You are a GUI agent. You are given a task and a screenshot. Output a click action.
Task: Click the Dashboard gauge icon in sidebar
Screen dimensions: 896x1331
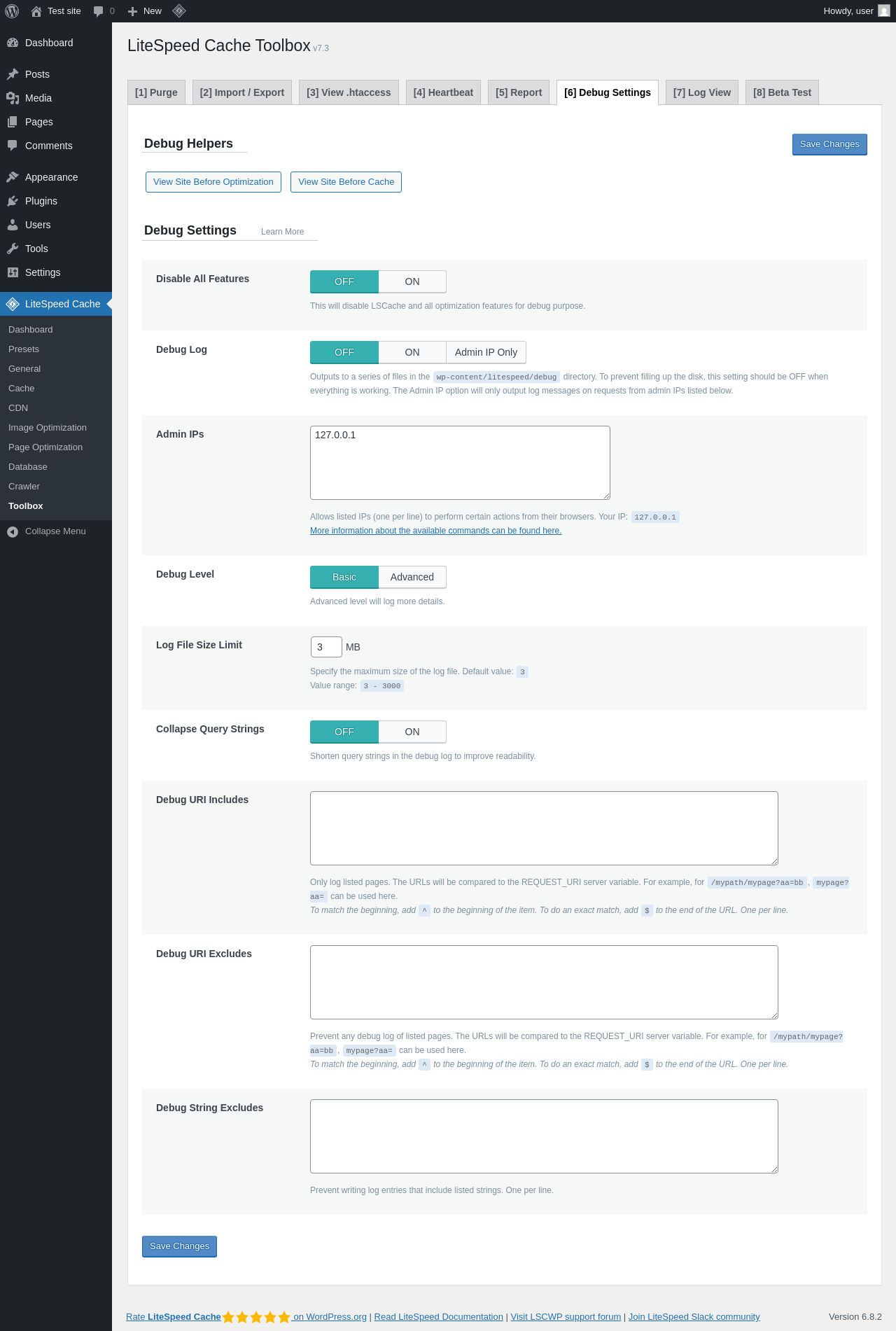[x=13, y=43]
